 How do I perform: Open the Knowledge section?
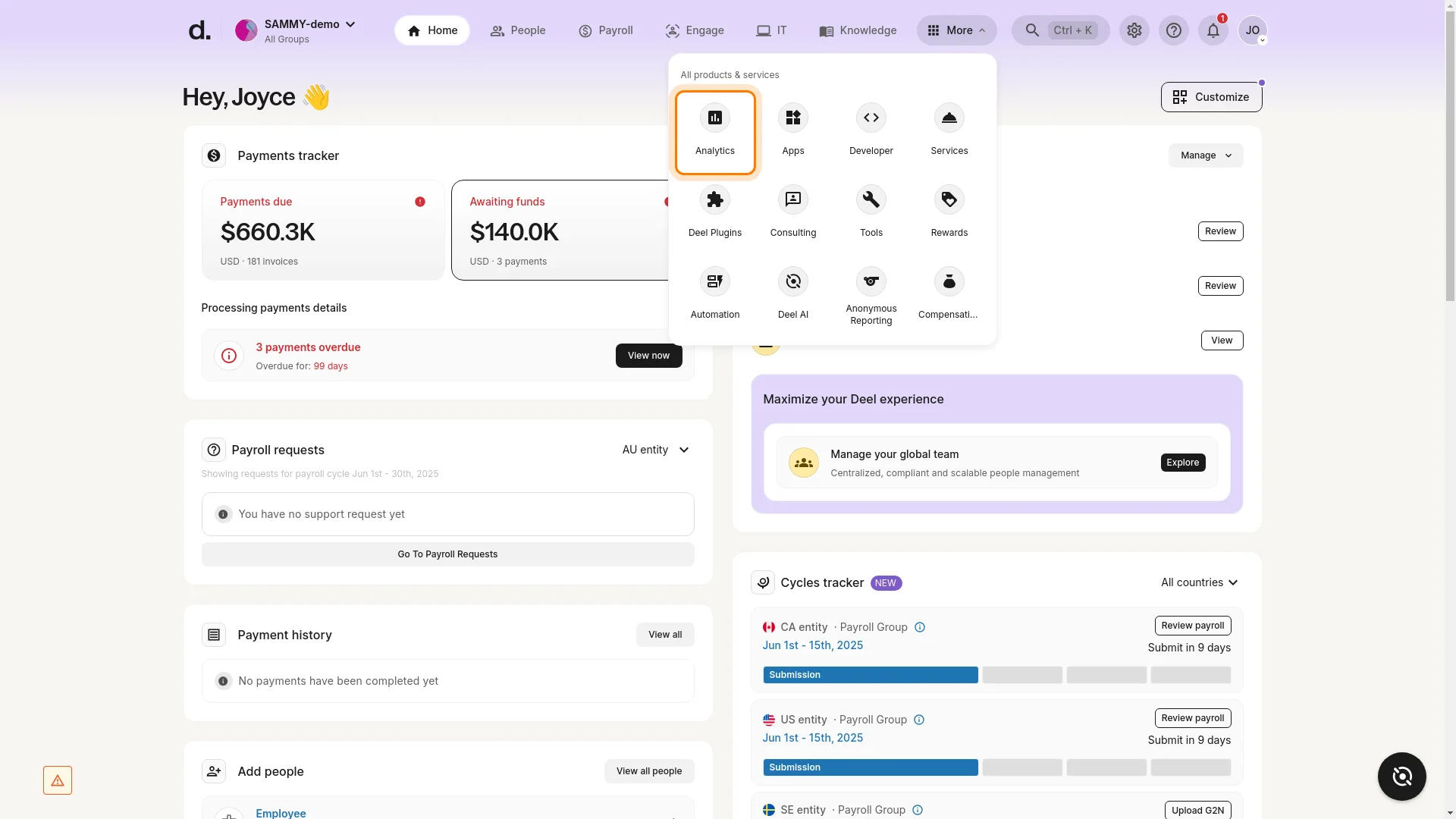pyautogui.click(x=857, y=30)
